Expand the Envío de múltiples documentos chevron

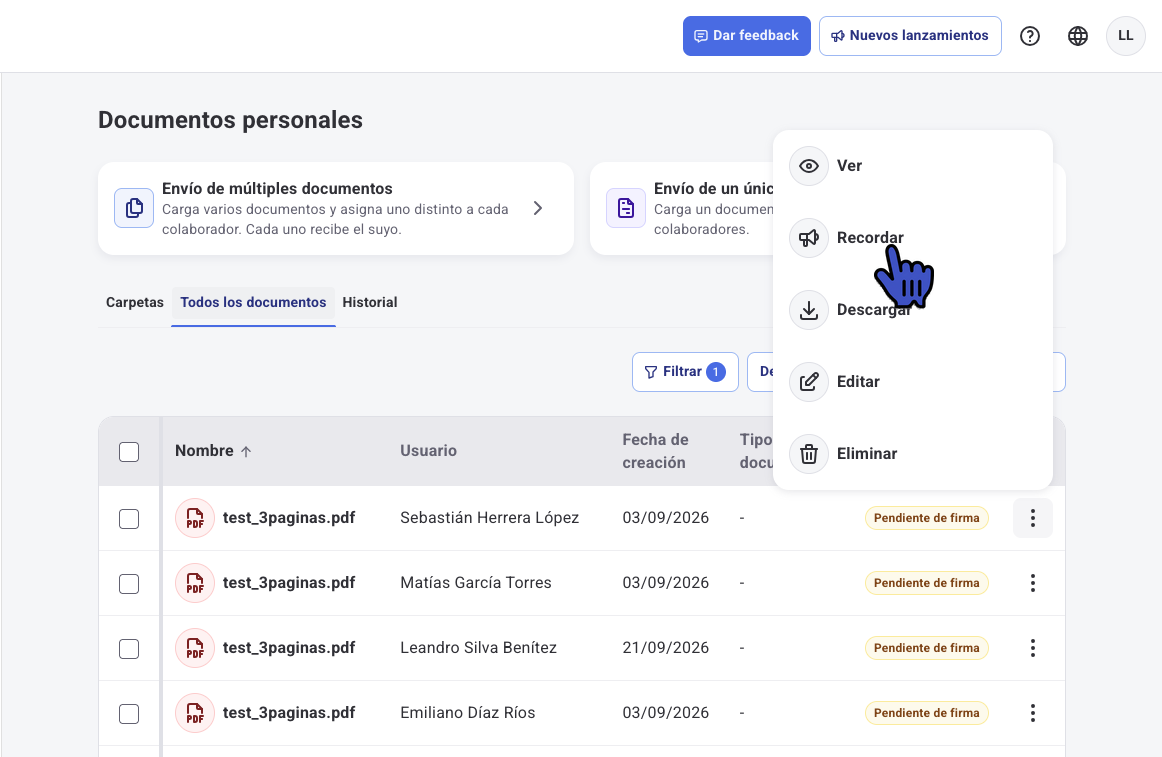[538, 208]
